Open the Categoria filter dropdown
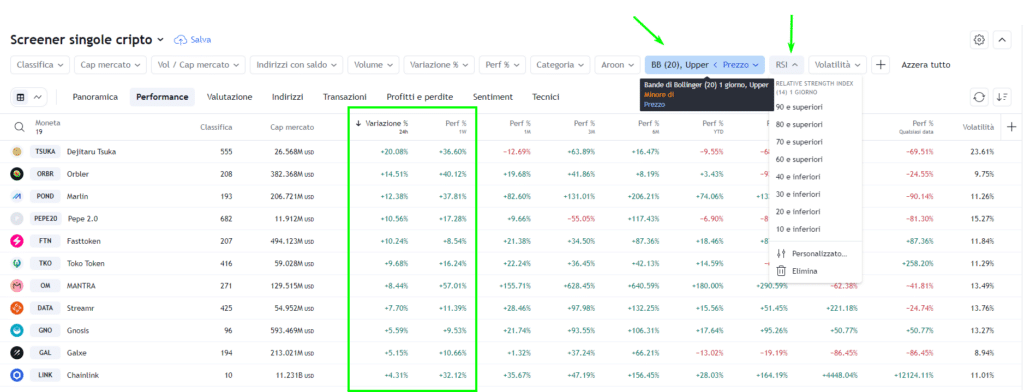Screen dimensions: 1024x392 tap(560, 65)
